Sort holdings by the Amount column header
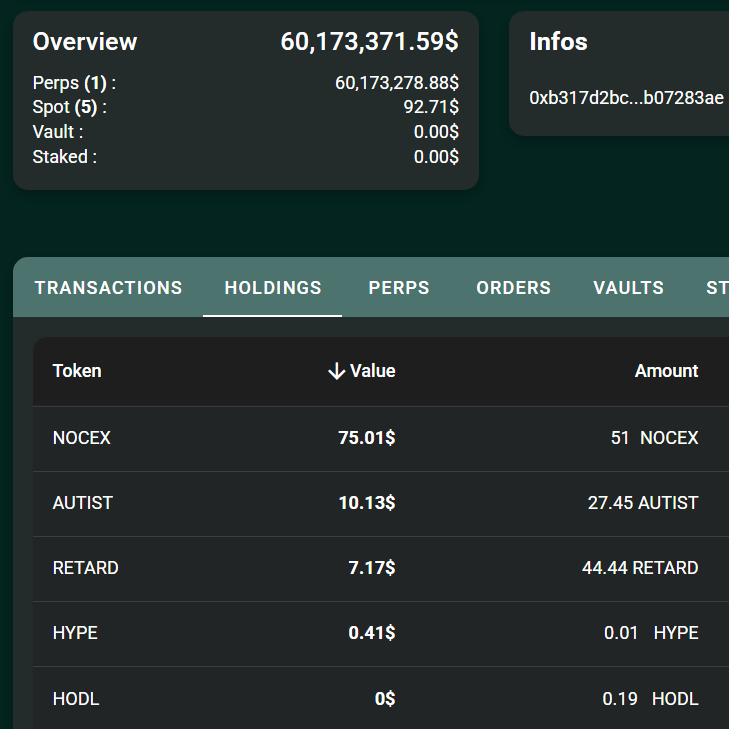The height and width of the screenshot is (729, 729). point(666,371)
